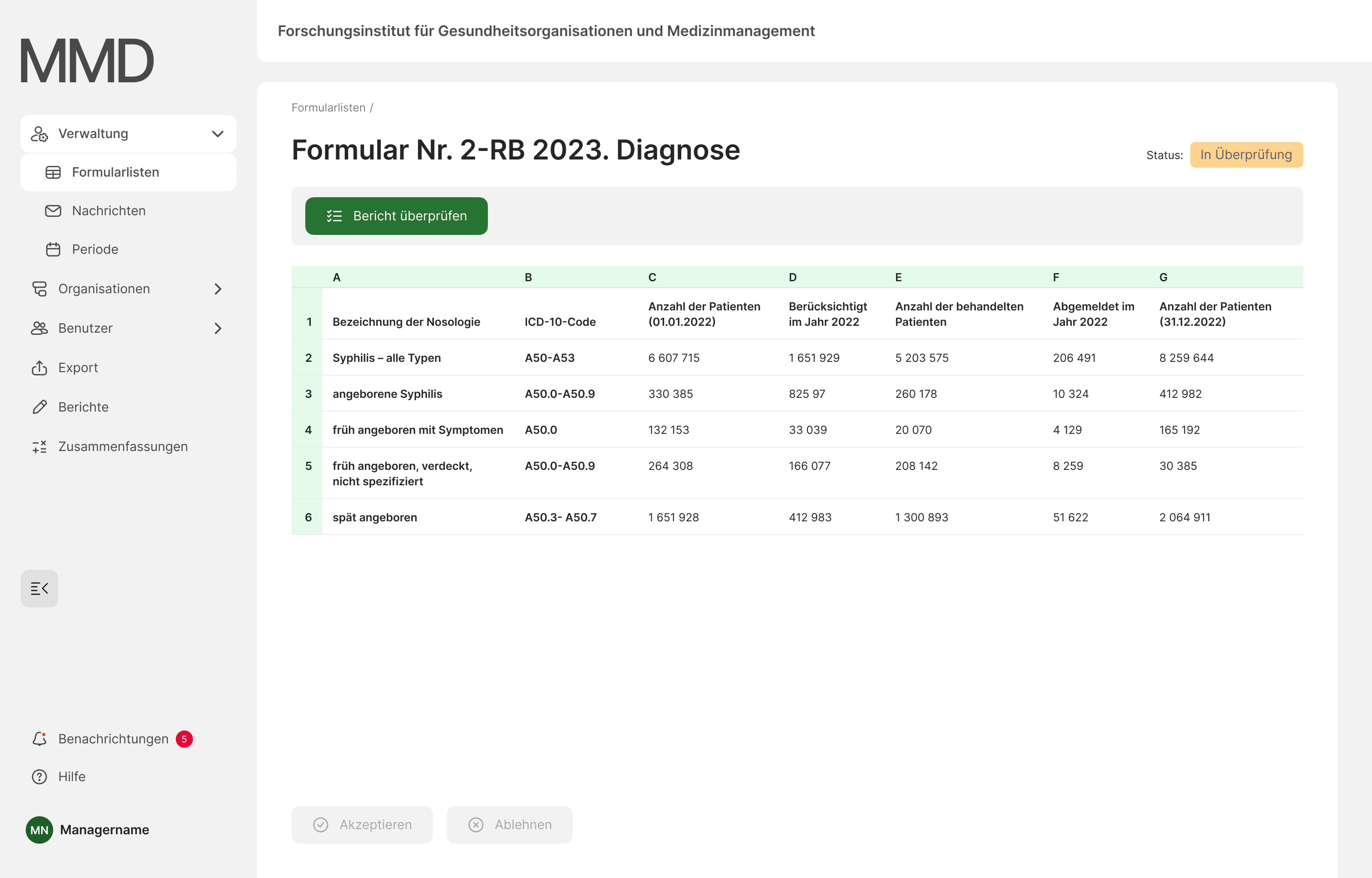1372x878 pixels.
Task: Click the Akzeptieren button
Action: (x=362, y=824)
